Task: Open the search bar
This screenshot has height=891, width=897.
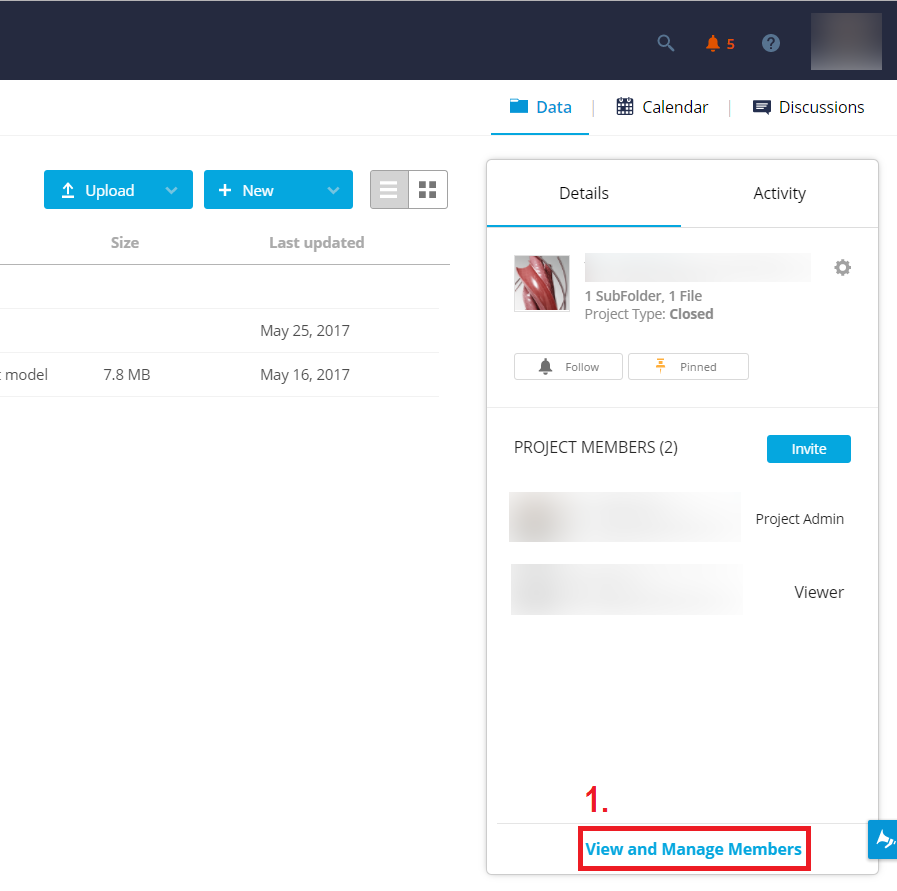Action: 666,43
